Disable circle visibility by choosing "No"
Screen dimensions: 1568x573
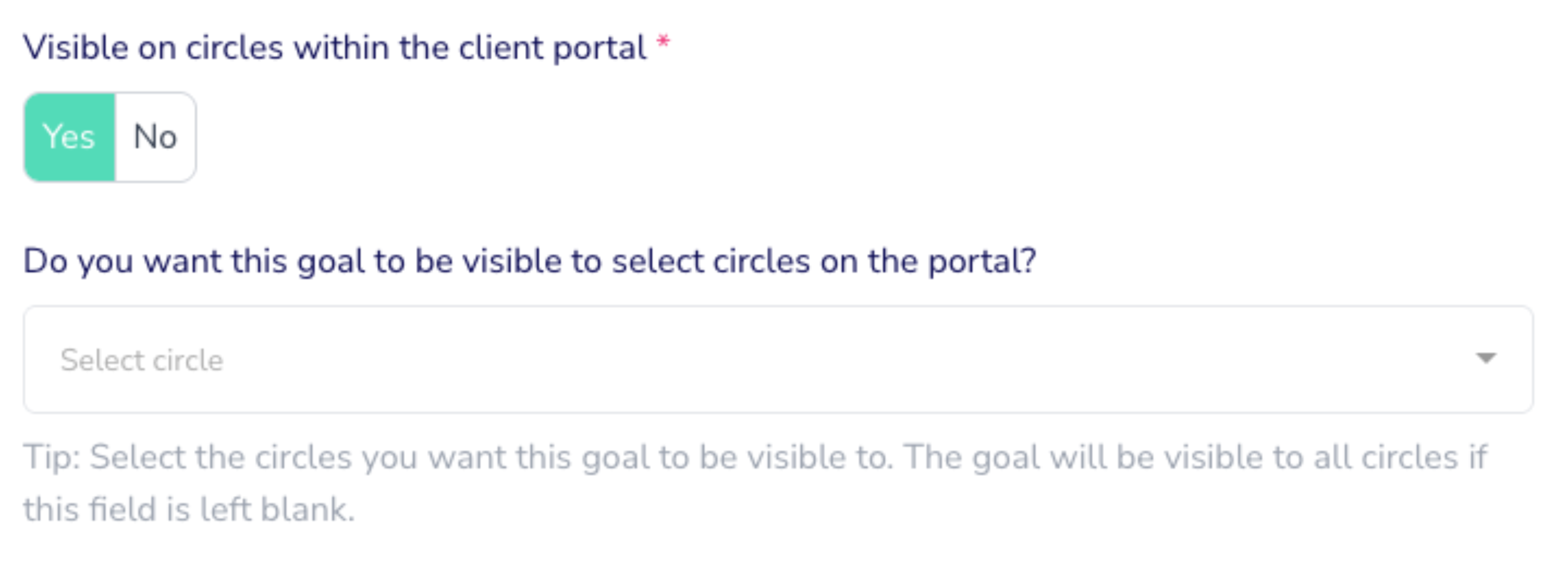155,137
